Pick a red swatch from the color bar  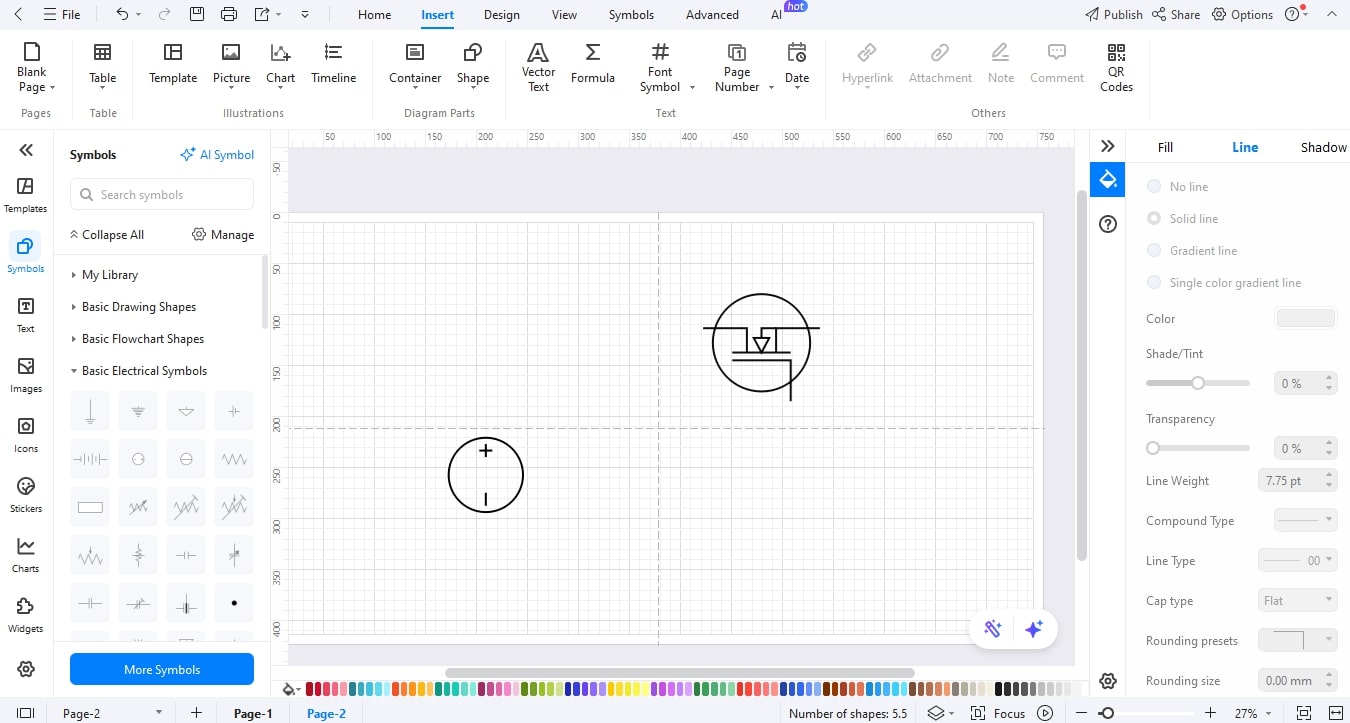(x=309, y=689)
